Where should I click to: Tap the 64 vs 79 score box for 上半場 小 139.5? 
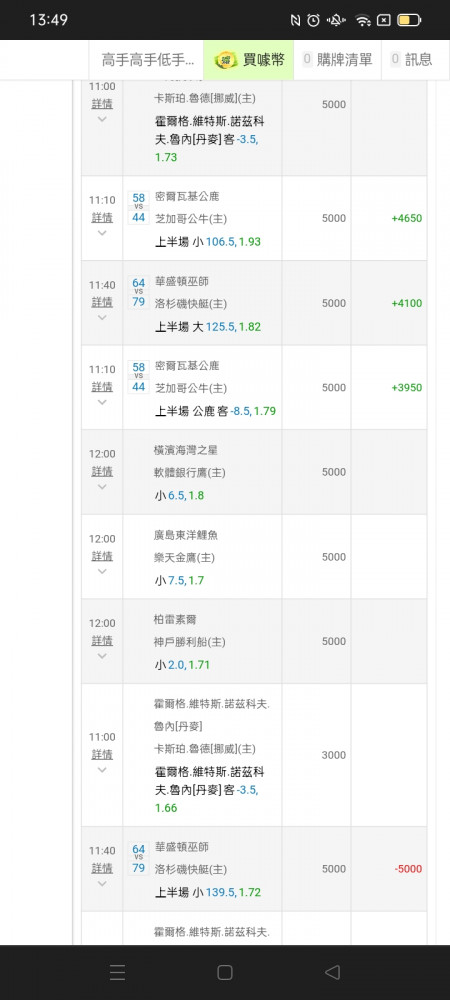coord(139,858)
